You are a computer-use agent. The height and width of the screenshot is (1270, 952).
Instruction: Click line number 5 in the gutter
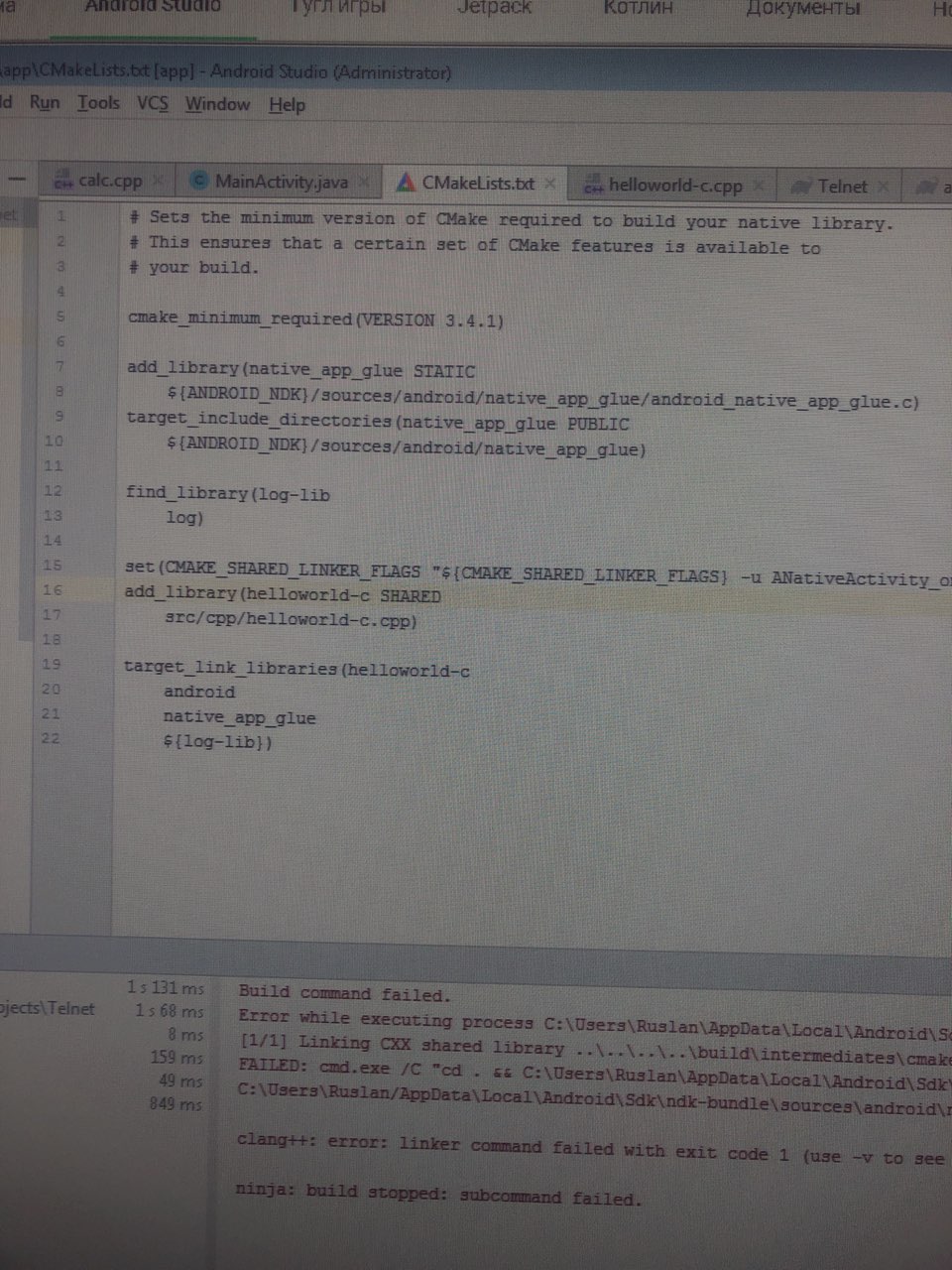(x=59, y=317)
